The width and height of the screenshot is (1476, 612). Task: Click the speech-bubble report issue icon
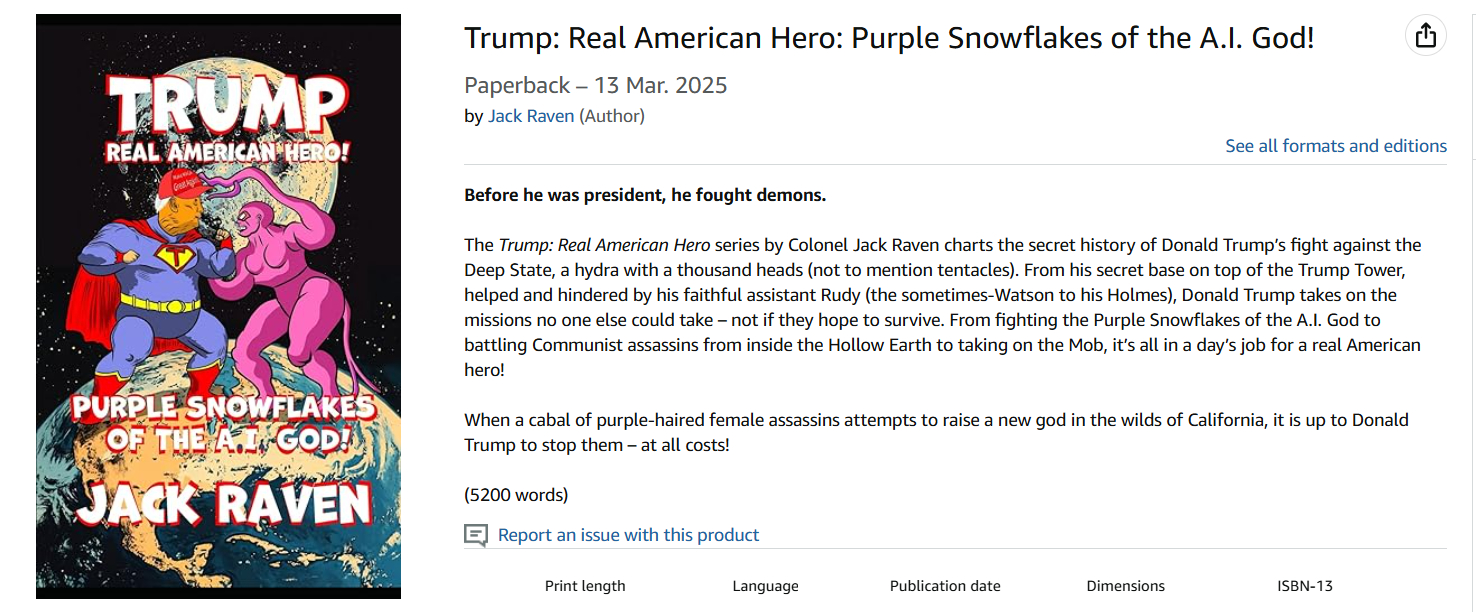476,536
